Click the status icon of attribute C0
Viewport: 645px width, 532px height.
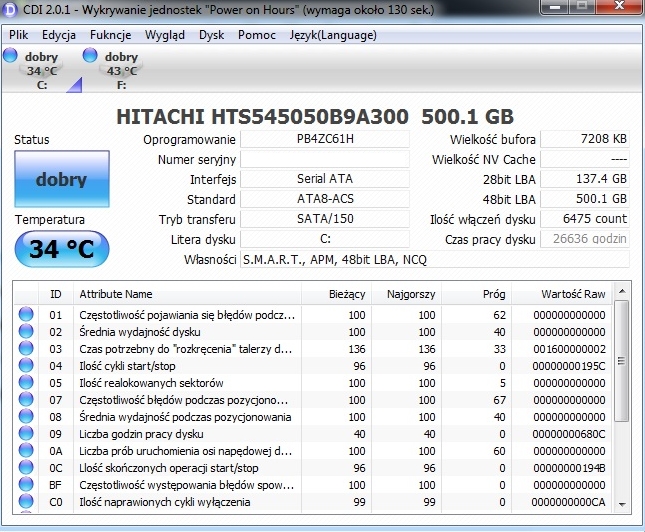click(26, 502)
